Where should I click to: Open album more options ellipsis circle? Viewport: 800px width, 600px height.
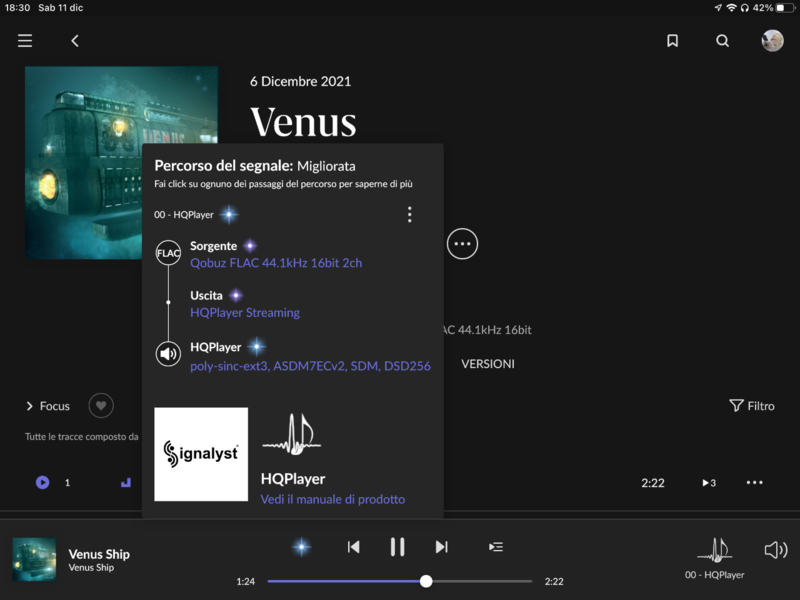pyautogui.click(x=462, y=244)
